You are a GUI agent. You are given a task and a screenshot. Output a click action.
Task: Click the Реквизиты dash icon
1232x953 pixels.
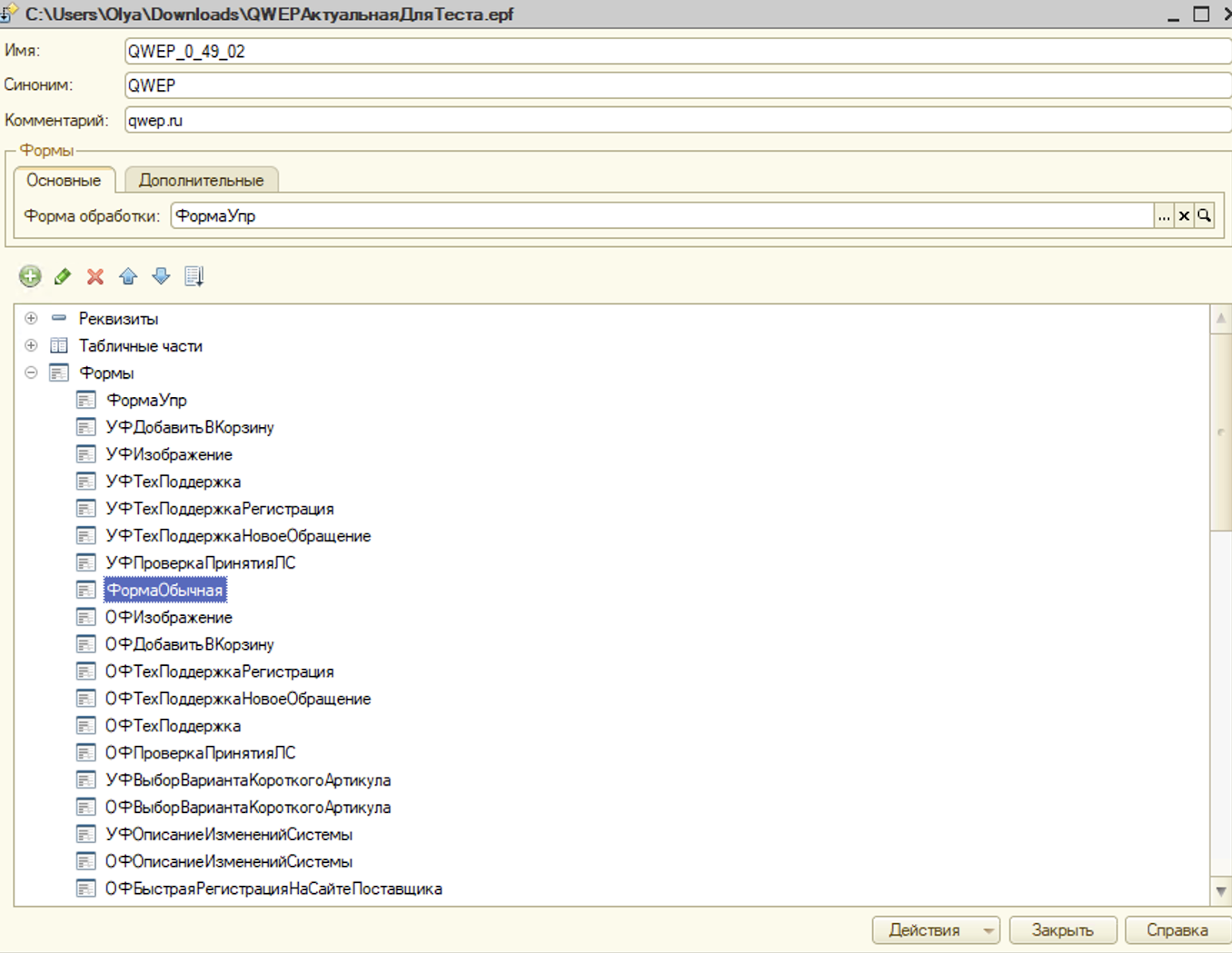[x=59, y=318]
